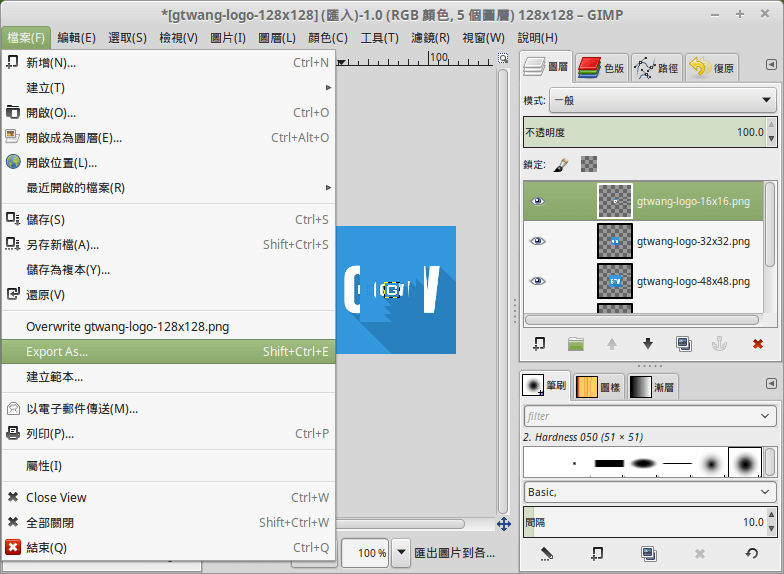Open the layer mode dropdown
This screenshot has width=784, height=574.
pyautogui.click(x=650, y=100)
